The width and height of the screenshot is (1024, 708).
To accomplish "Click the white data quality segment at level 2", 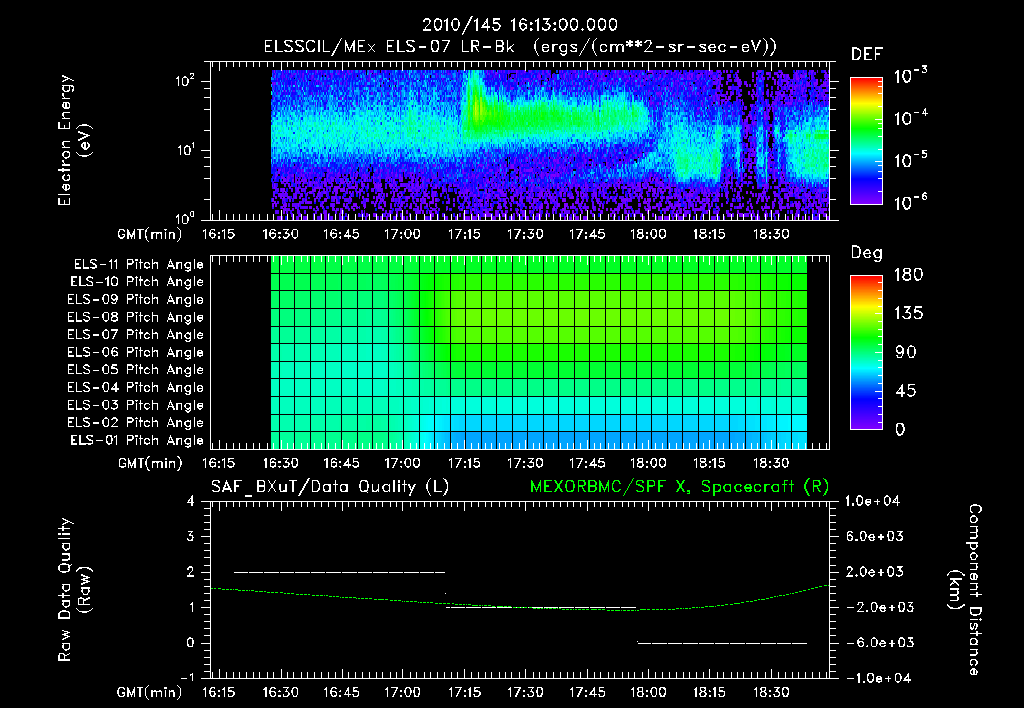I will 340,572.
